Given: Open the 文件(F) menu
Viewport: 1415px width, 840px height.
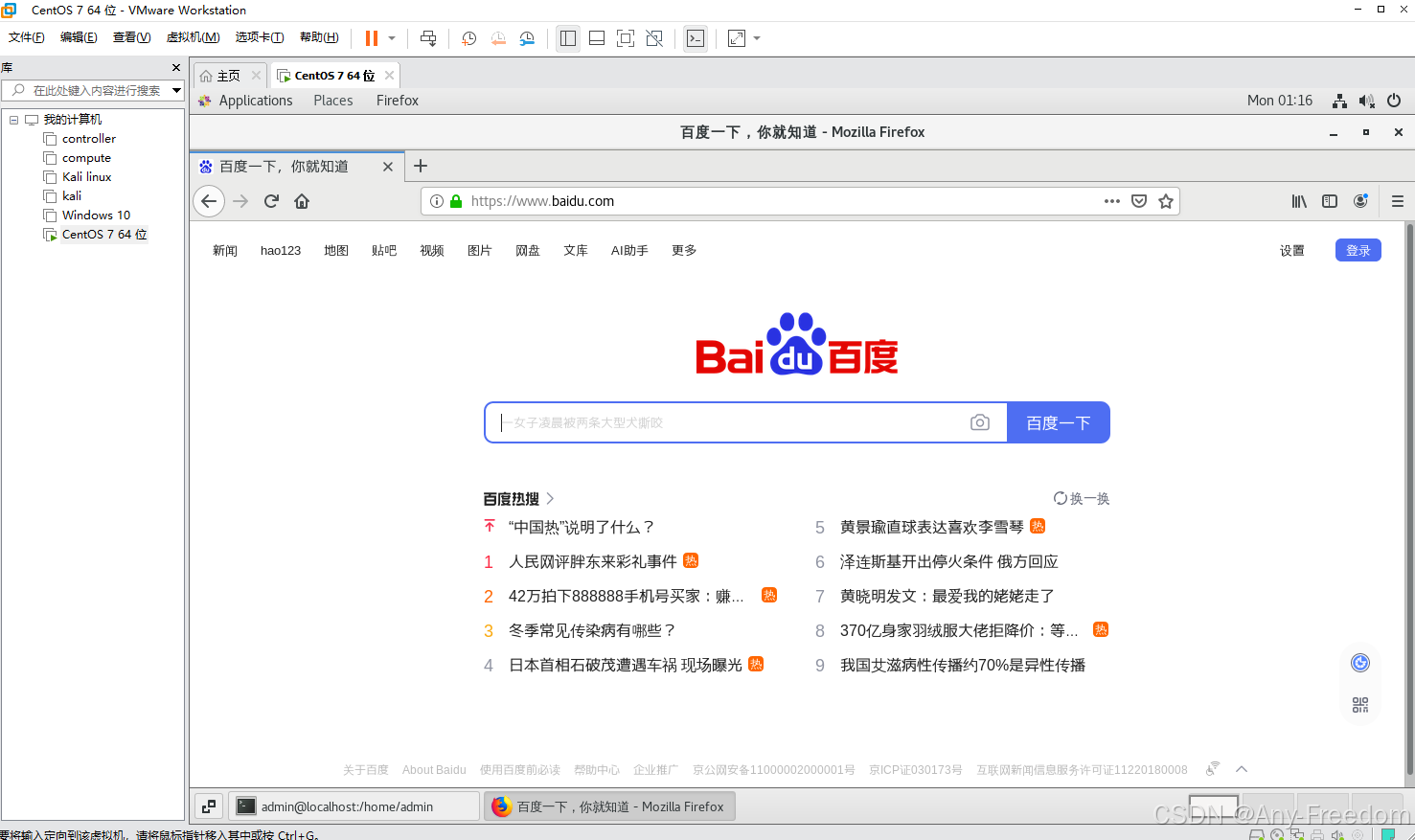Looking at the screenshot, I should point(27,37).
